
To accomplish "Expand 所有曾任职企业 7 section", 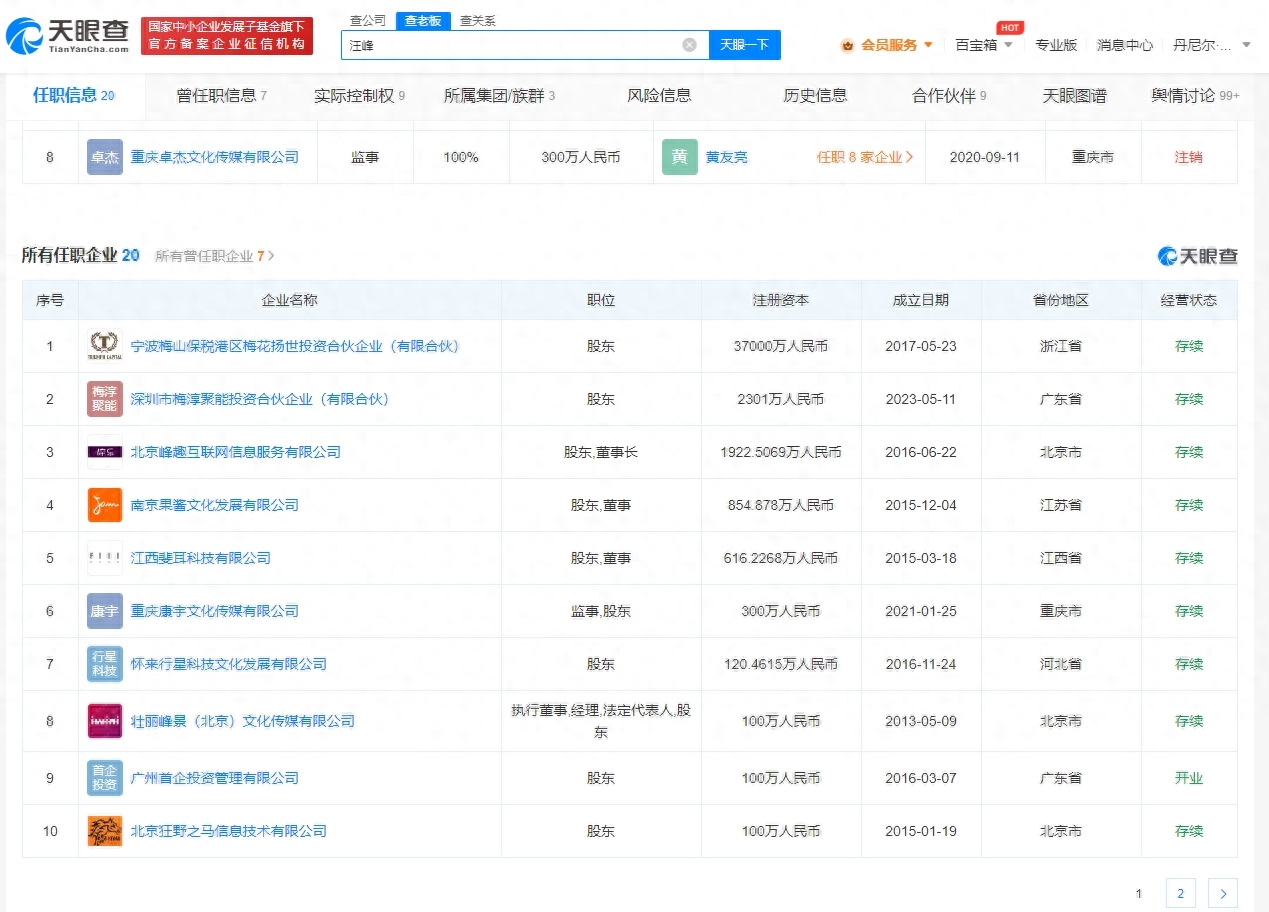I will (214, 256).
